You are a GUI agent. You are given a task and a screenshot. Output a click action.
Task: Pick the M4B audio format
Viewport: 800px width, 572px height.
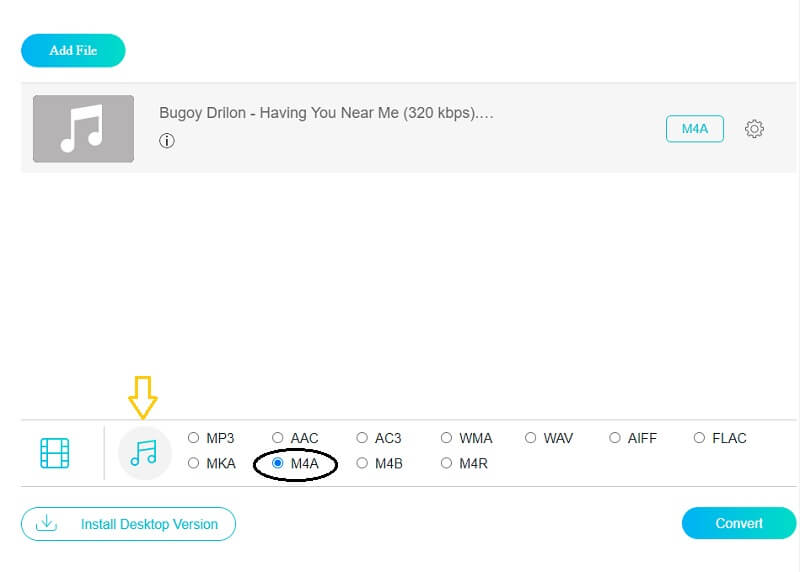coord(362,464)
